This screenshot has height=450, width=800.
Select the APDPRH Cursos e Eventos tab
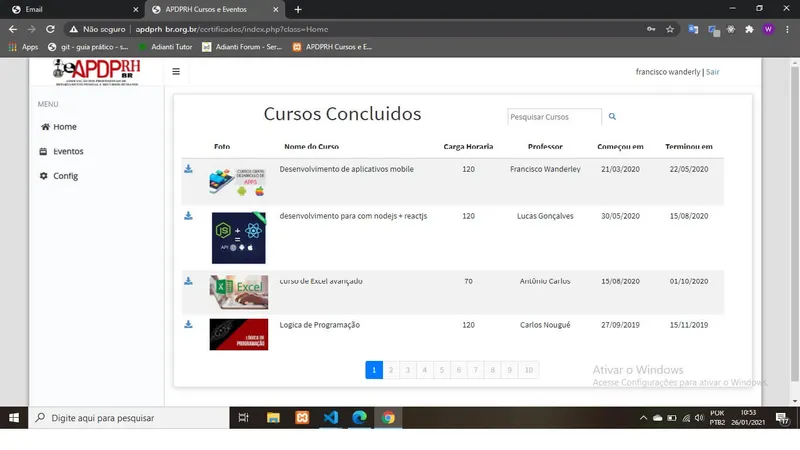coord(216,9)
